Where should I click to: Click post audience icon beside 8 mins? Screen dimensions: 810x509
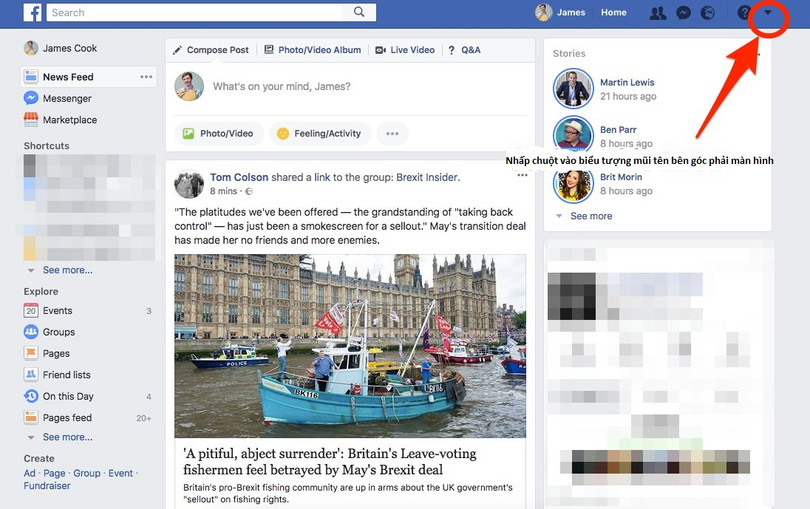(x=249, y=192)
